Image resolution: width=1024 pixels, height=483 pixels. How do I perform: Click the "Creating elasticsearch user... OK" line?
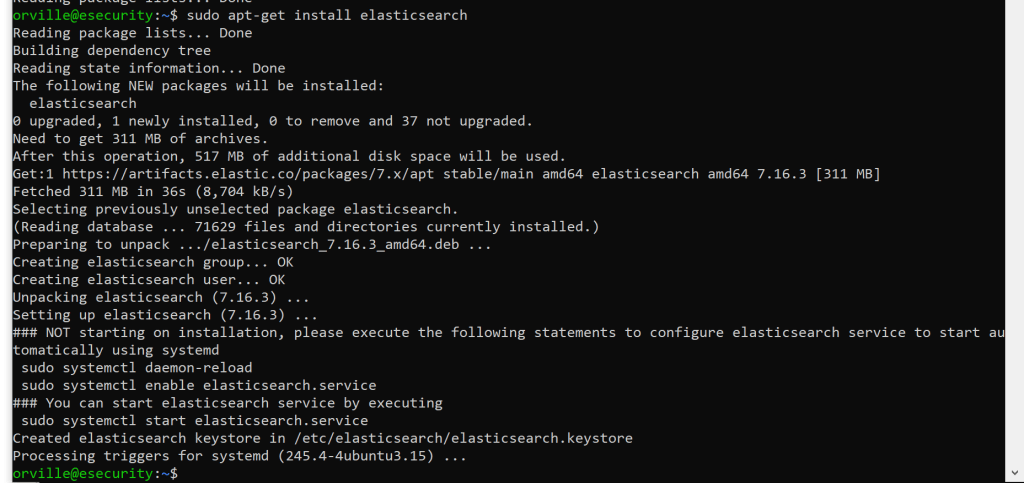coord(148,279)
